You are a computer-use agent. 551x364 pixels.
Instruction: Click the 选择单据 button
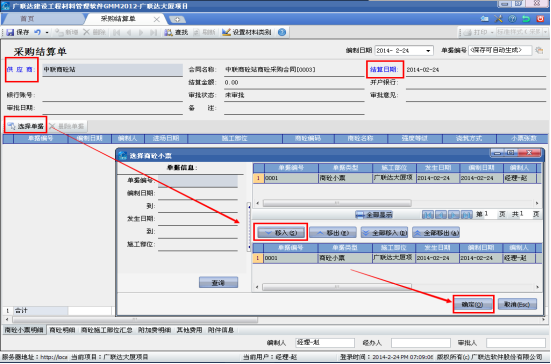pyautogui.click(x=26, y=126)
